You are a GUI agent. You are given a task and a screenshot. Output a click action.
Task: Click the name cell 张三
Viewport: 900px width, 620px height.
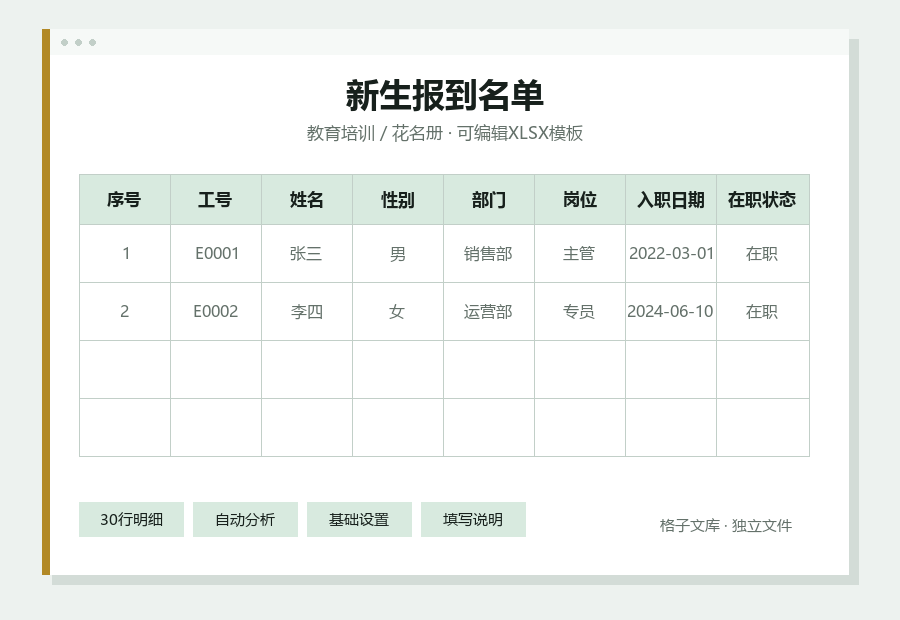coord(307,254)
